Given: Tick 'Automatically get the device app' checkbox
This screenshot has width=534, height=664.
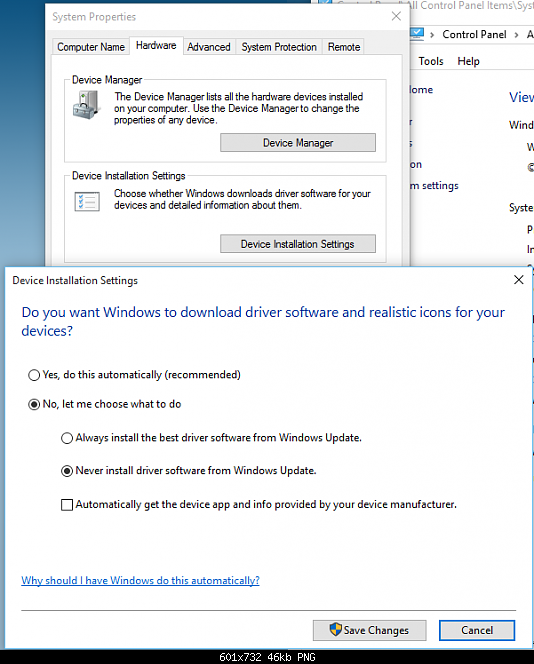Looking at the screenshot, I should tap(67, 505).
